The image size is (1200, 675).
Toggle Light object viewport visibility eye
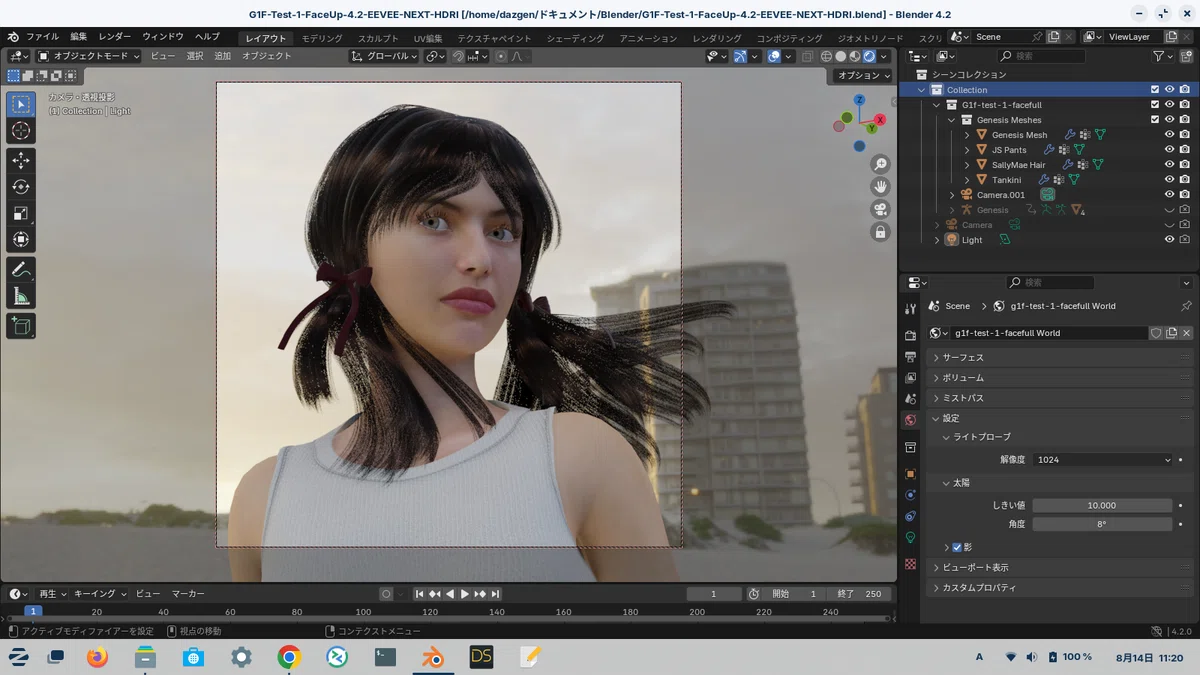(x=1169, y=240)
